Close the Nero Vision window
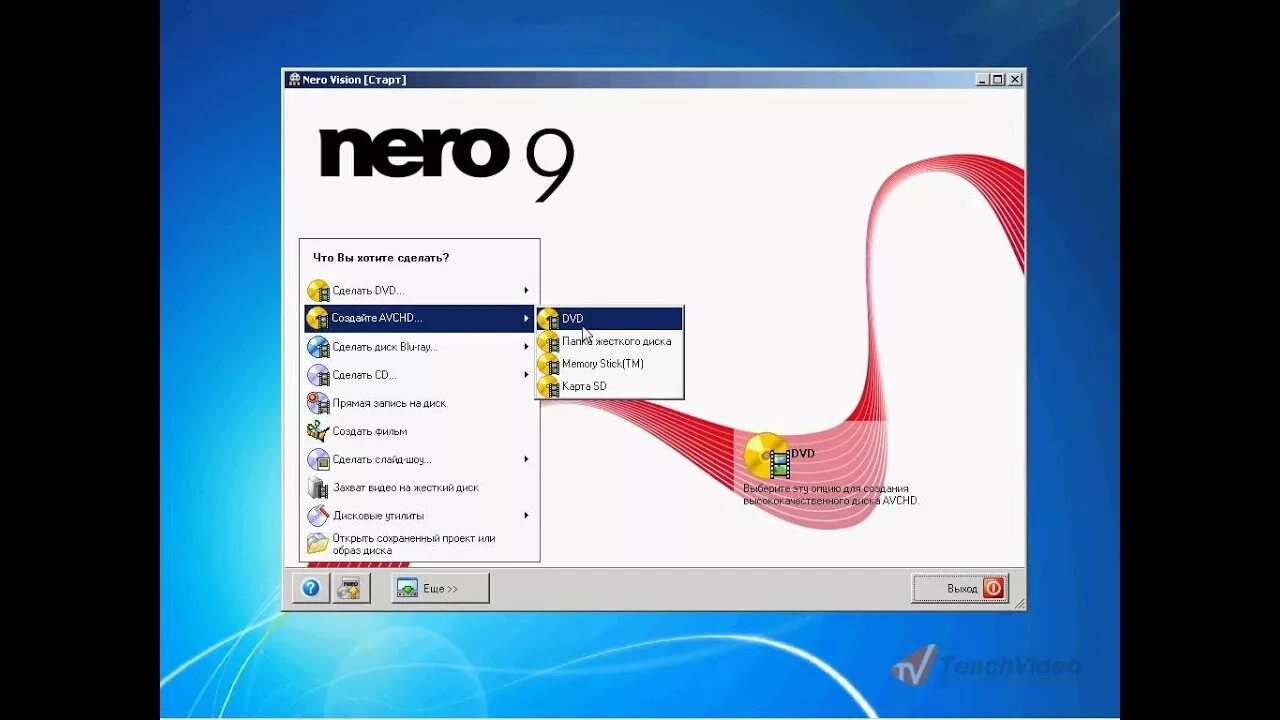The height and width of the screenshot is (720, 1280). pos(1015,80)
